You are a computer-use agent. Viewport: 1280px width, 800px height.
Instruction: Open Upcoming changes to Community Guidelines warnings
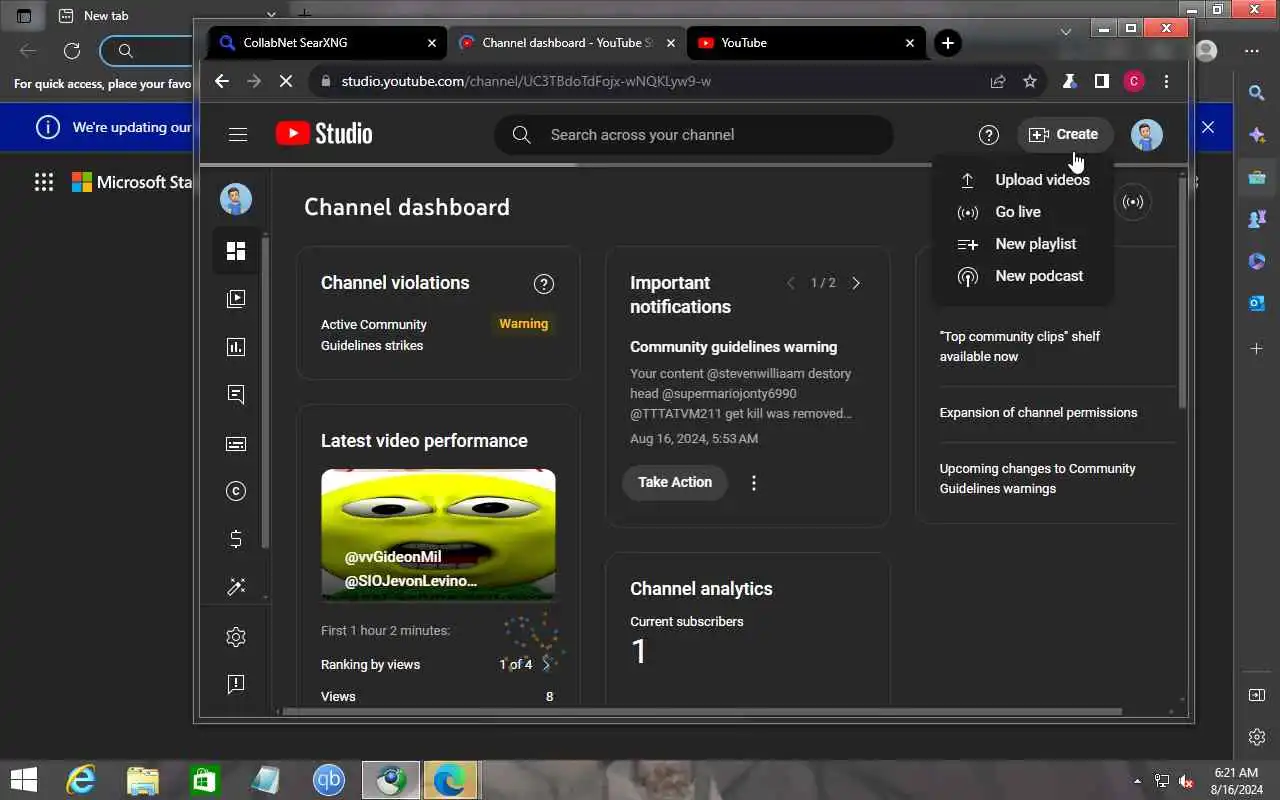[1037, 478]
